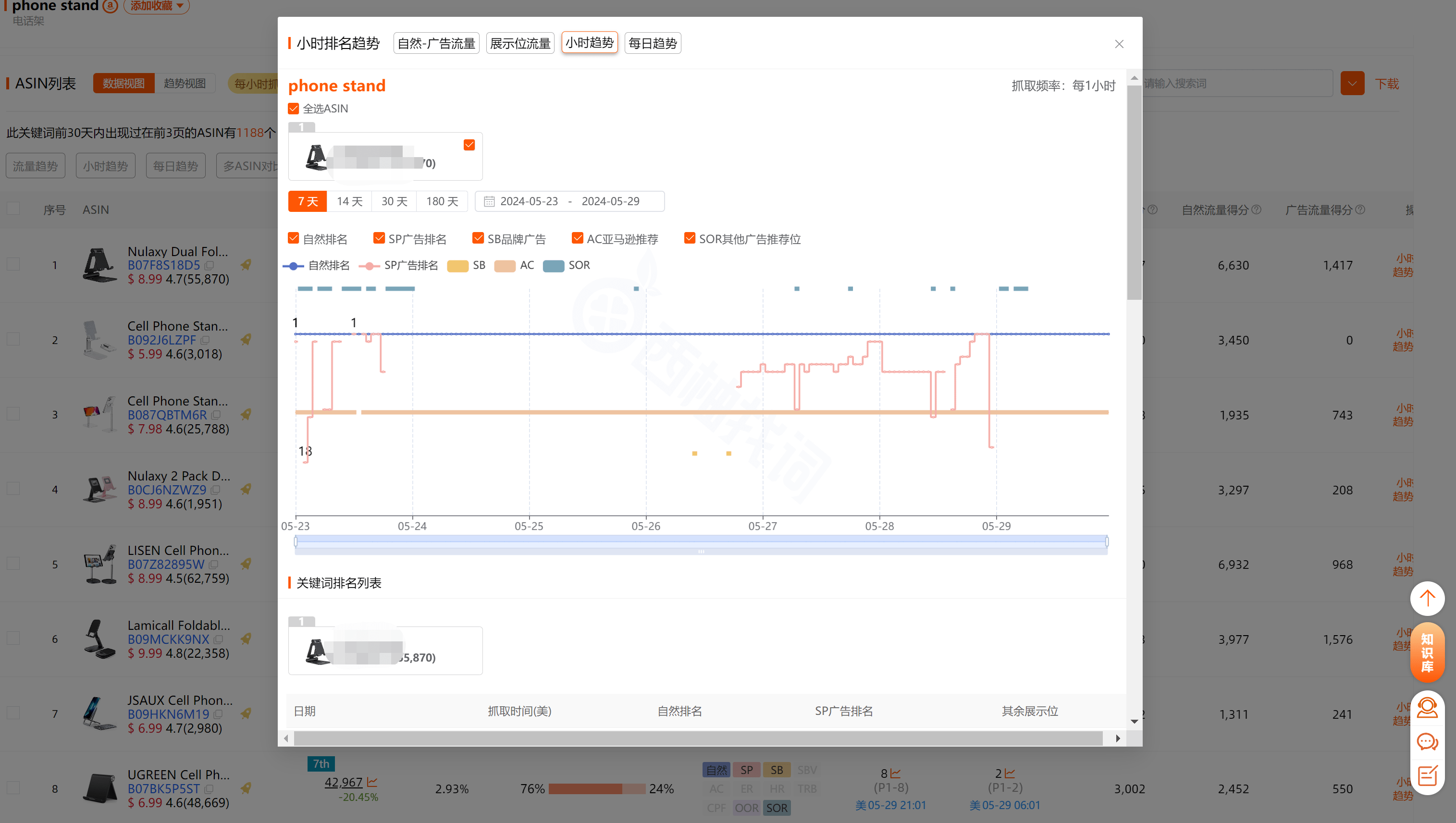Open customer service headset icon
1456x823 pixels.
coord(1427,708)
